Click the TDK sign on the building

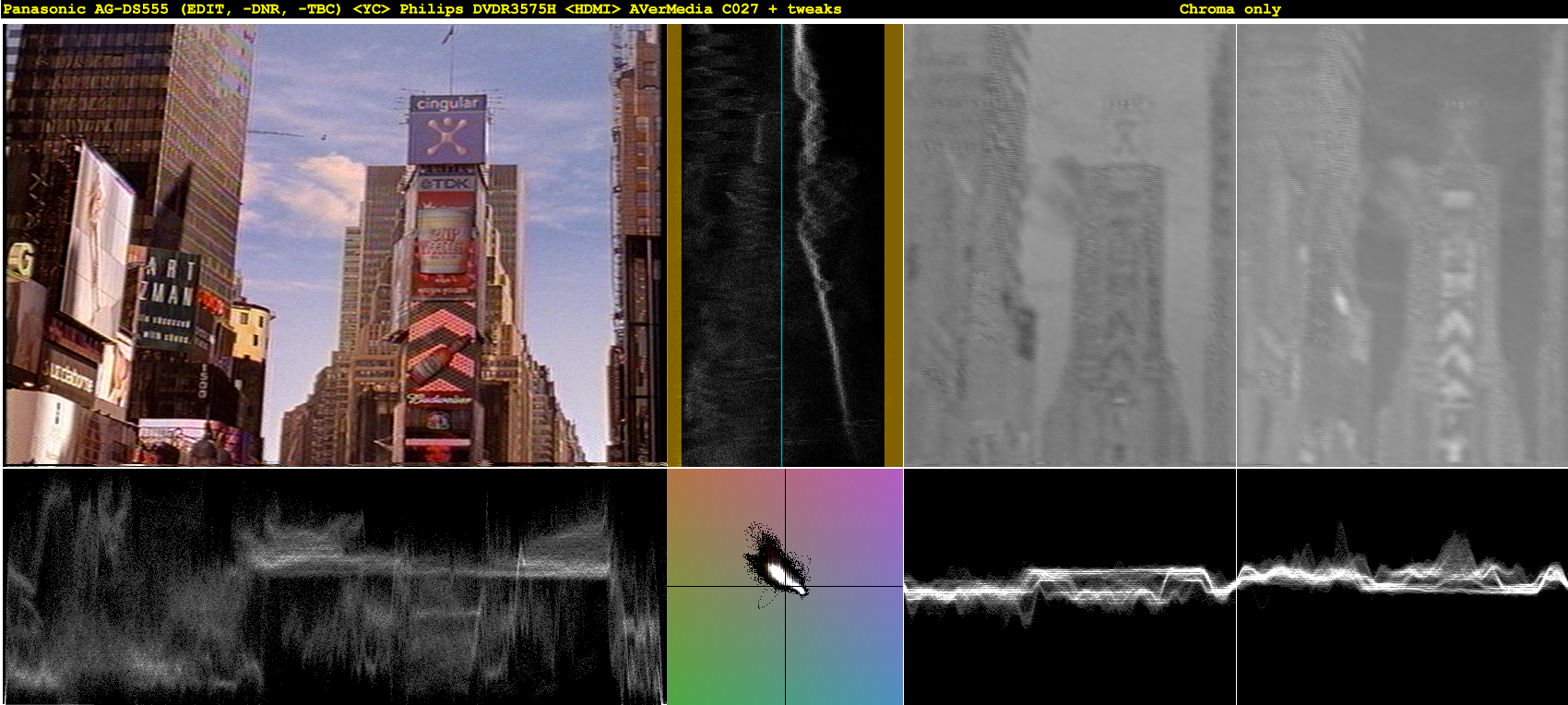point(446,184)
